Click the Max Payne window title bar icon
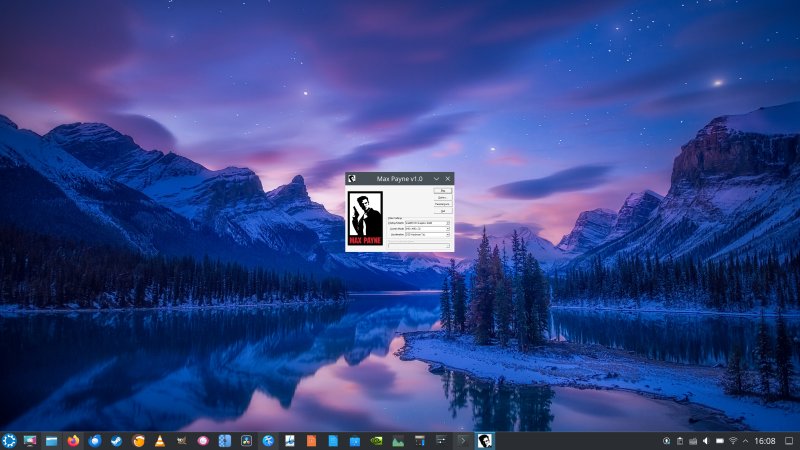The height and width of the screenshot is (450, 800). point(352,179)
